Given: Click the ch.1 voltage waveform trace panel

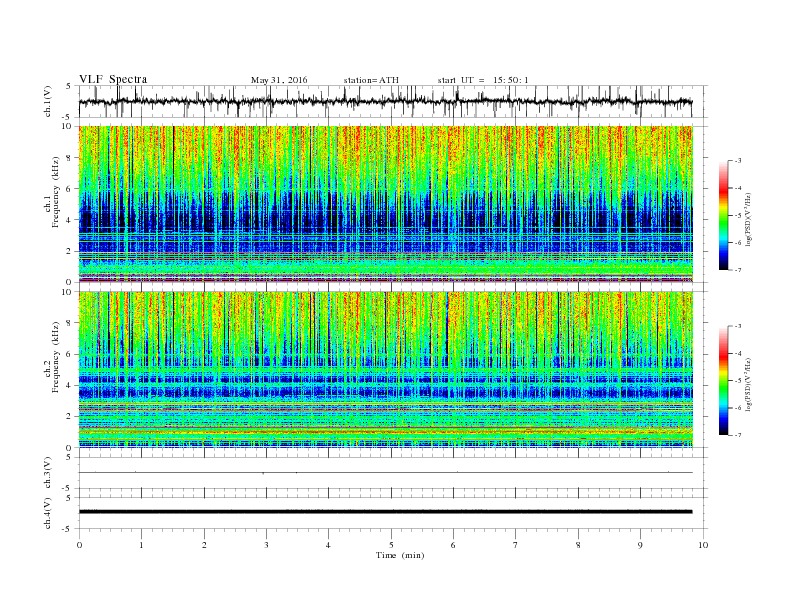Looking at the screenshot, I should (393, 101).
